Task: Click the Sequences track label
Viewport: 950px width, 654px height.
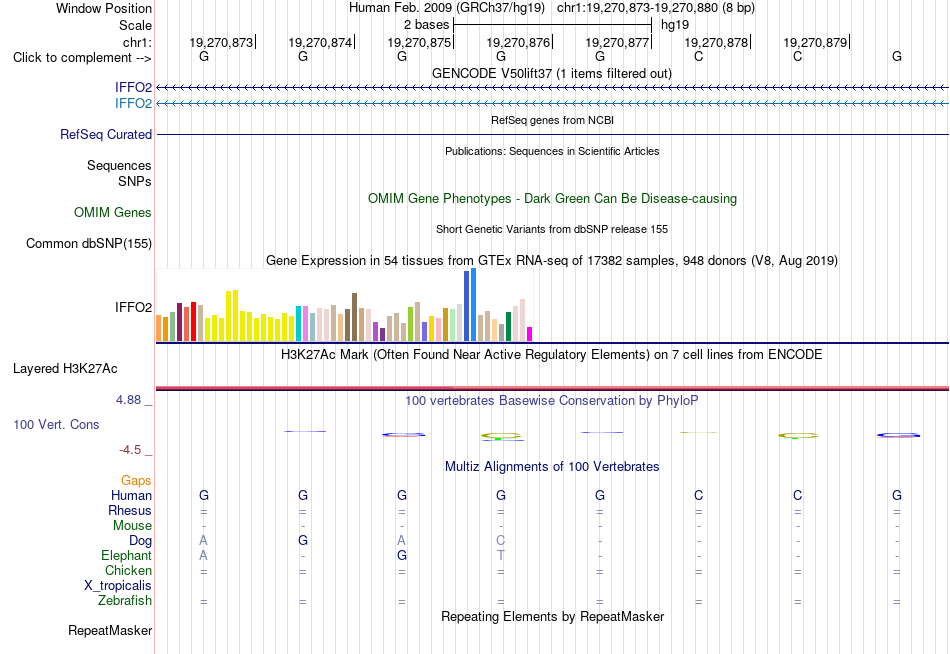Action: click(x=119, y=165)
